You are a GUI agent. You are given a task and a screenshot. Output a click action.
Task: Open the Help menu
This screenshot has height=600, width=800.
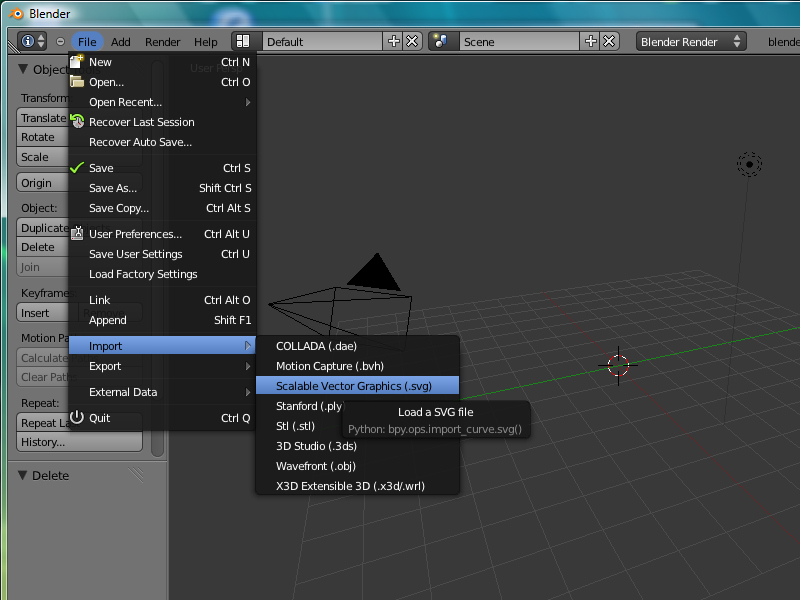coord(206,42)
